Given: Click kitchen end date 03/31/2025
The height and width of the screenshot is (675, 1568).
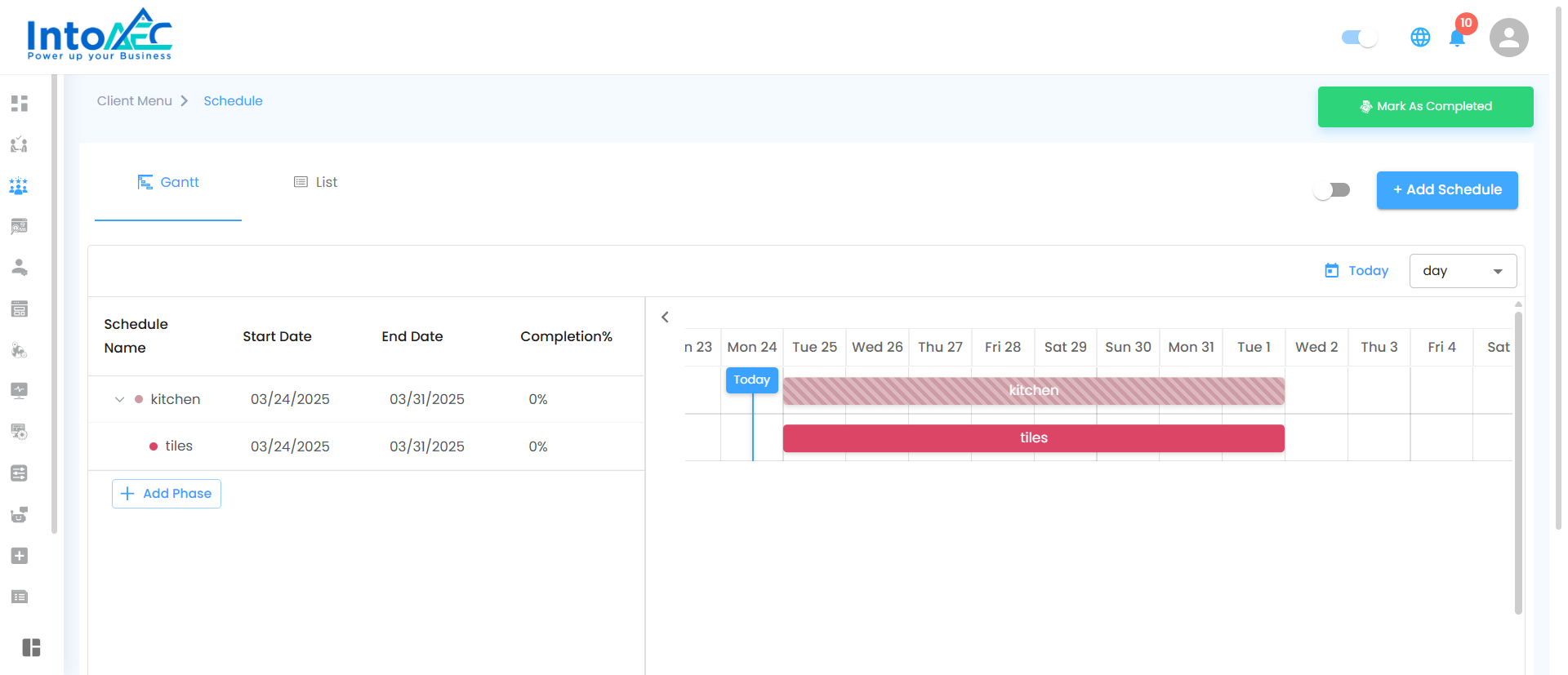Looking at the screenshot, I should [427, 399].
